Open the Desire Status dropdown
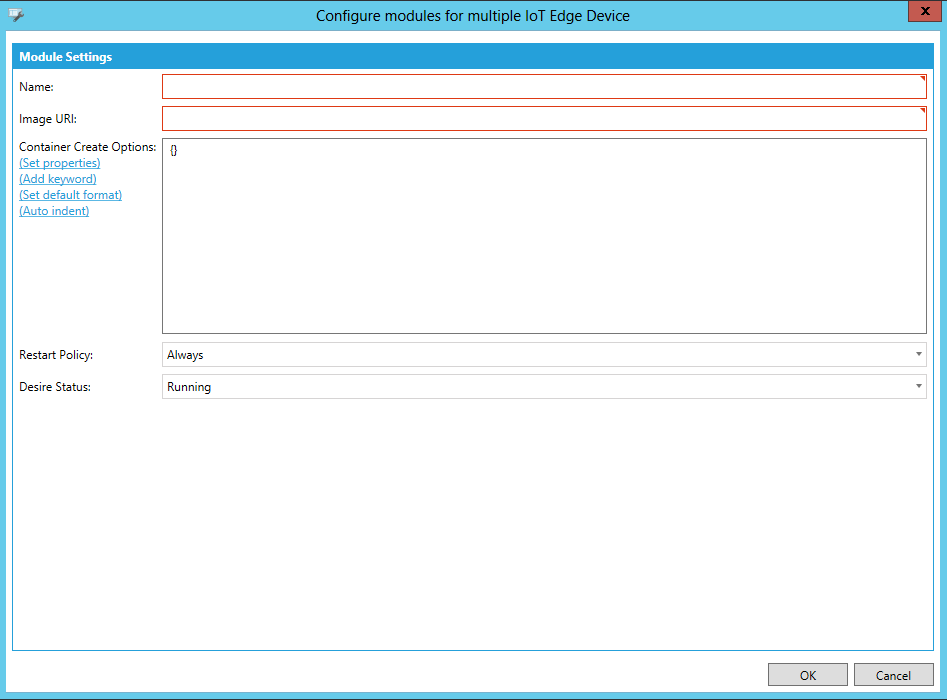The width and height of the screenshot is (947, 700). (544, 387)
